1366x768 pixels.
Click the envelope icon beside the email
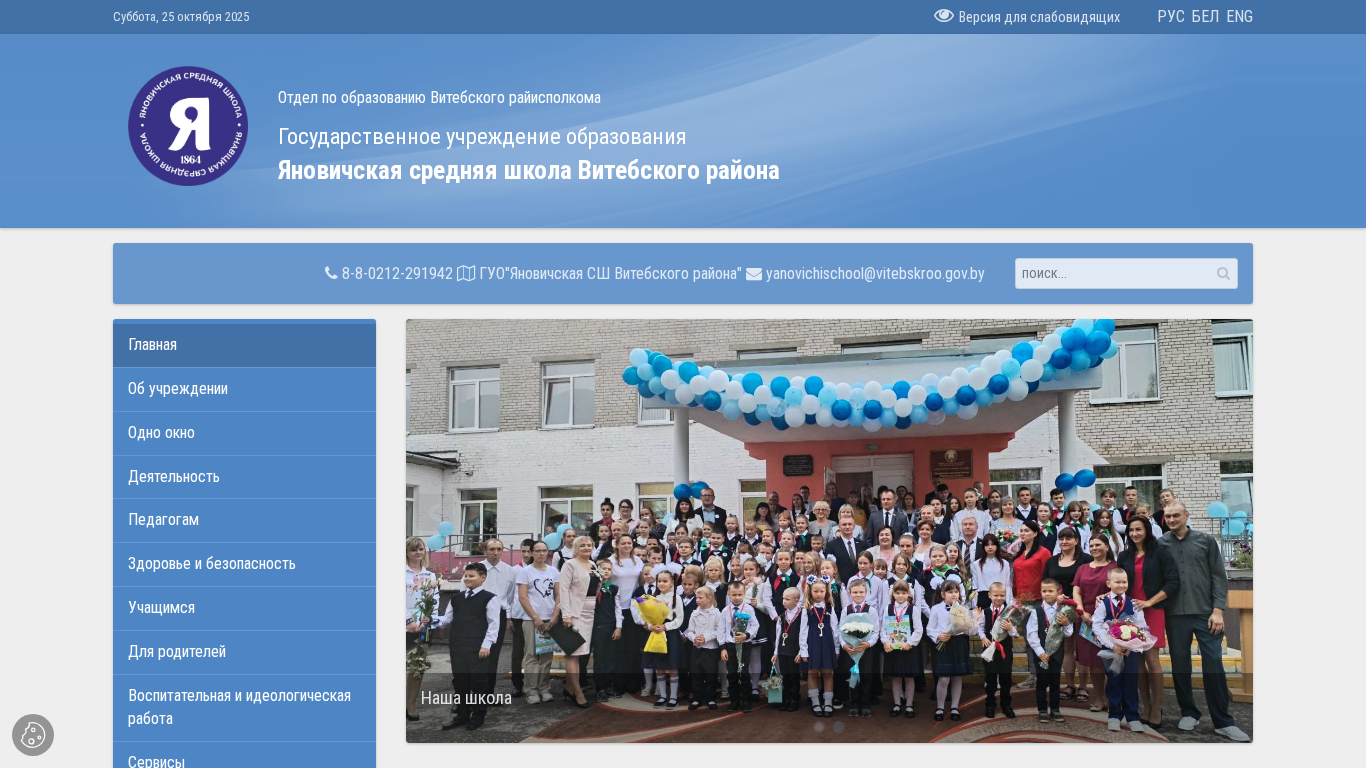pyautogui.click(x=754, y=274)
